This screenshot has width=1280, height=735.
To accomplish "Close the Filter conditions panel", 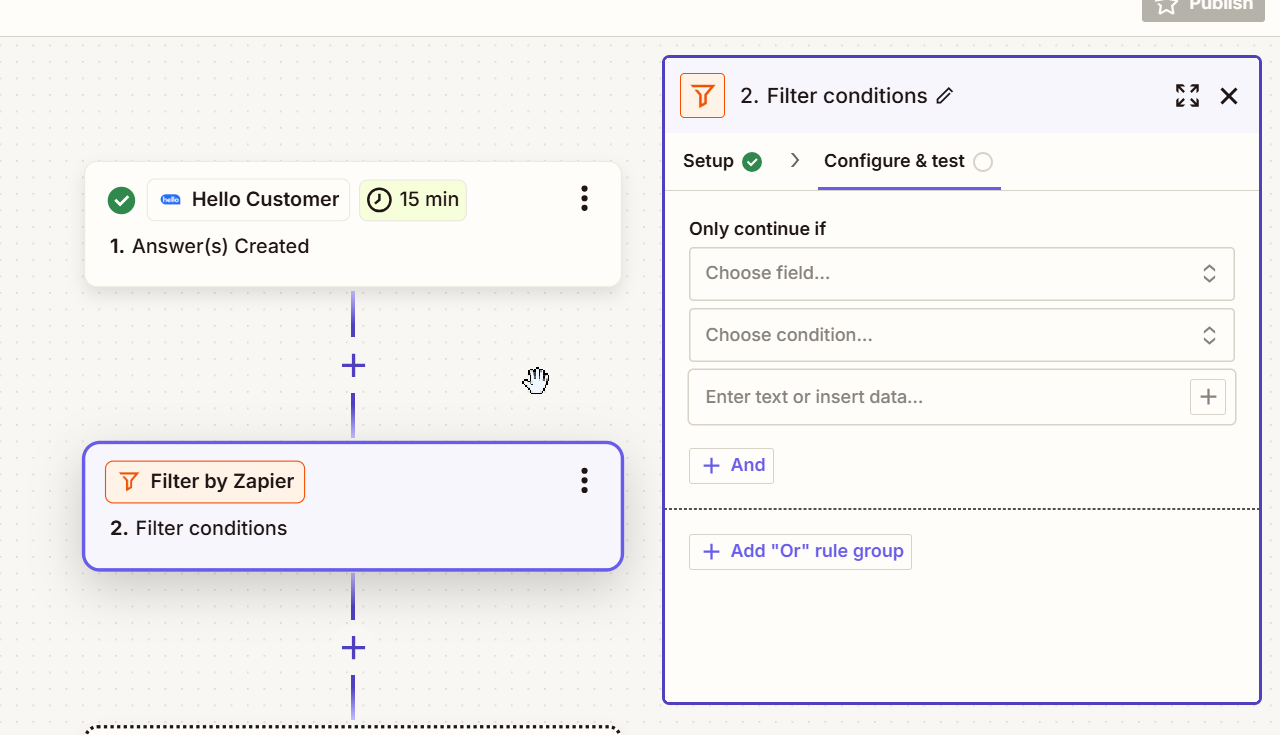I will [x=1229, y=96].
